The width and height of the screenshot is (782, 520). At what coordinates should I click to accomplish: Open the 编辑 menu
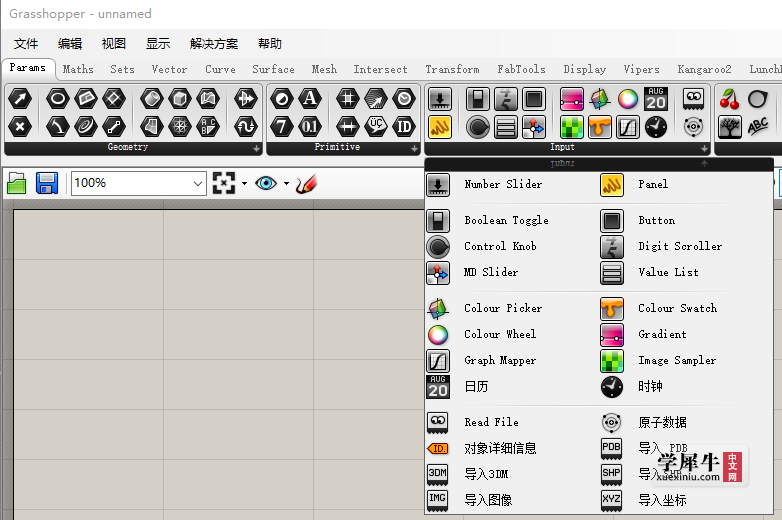click(70, 44)
